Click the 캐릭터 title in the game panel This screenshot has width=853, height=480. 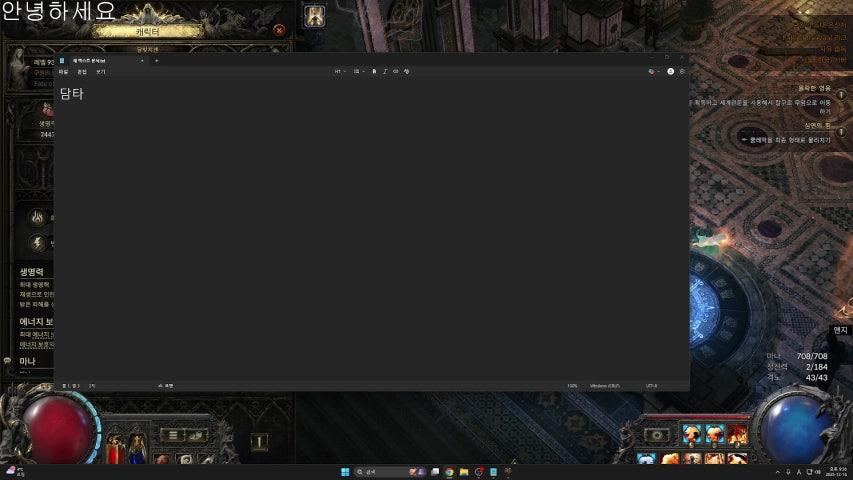coord(147,32)
